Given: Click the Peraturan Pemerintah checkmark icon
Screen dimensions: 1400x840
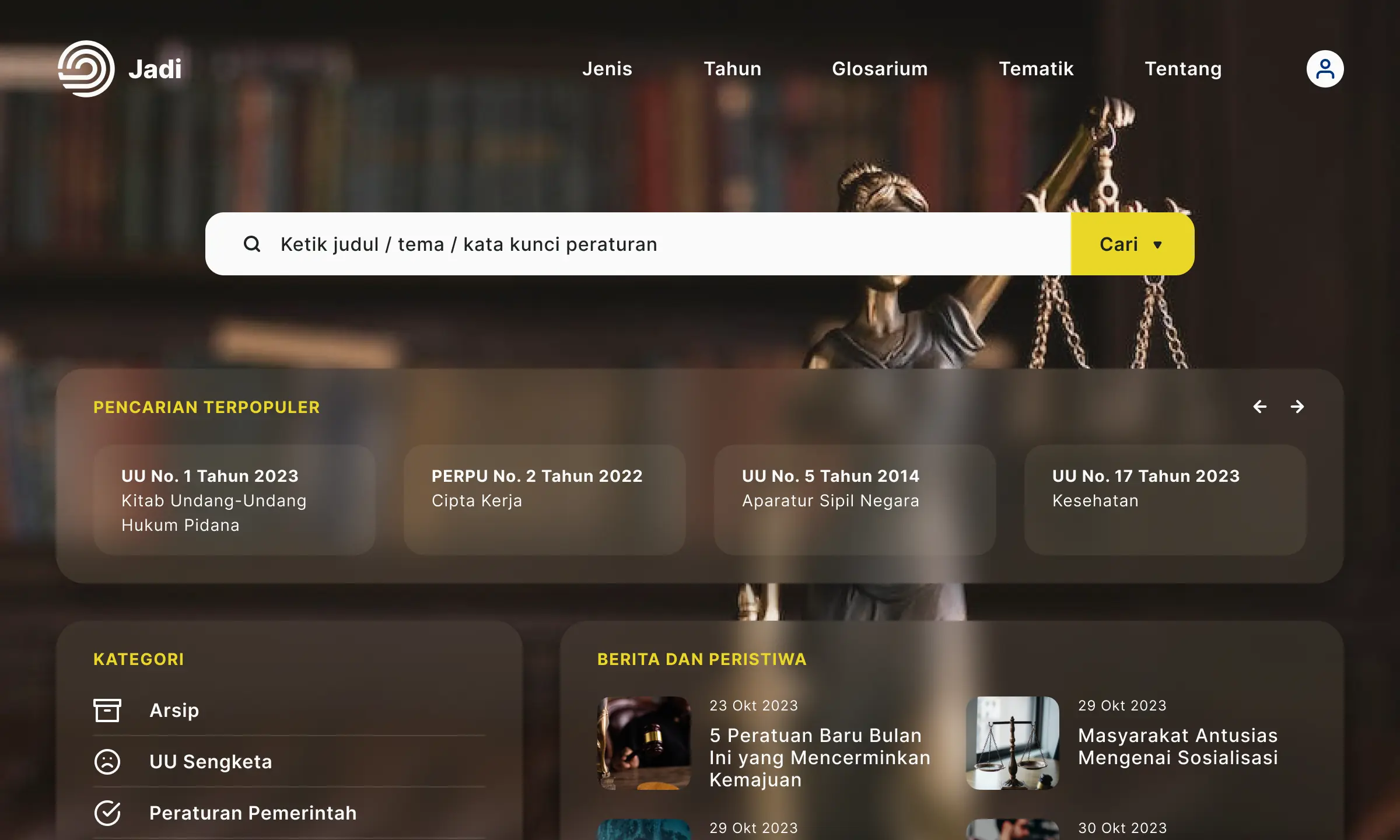Looking at the screenshot, I should pos(107,813).
